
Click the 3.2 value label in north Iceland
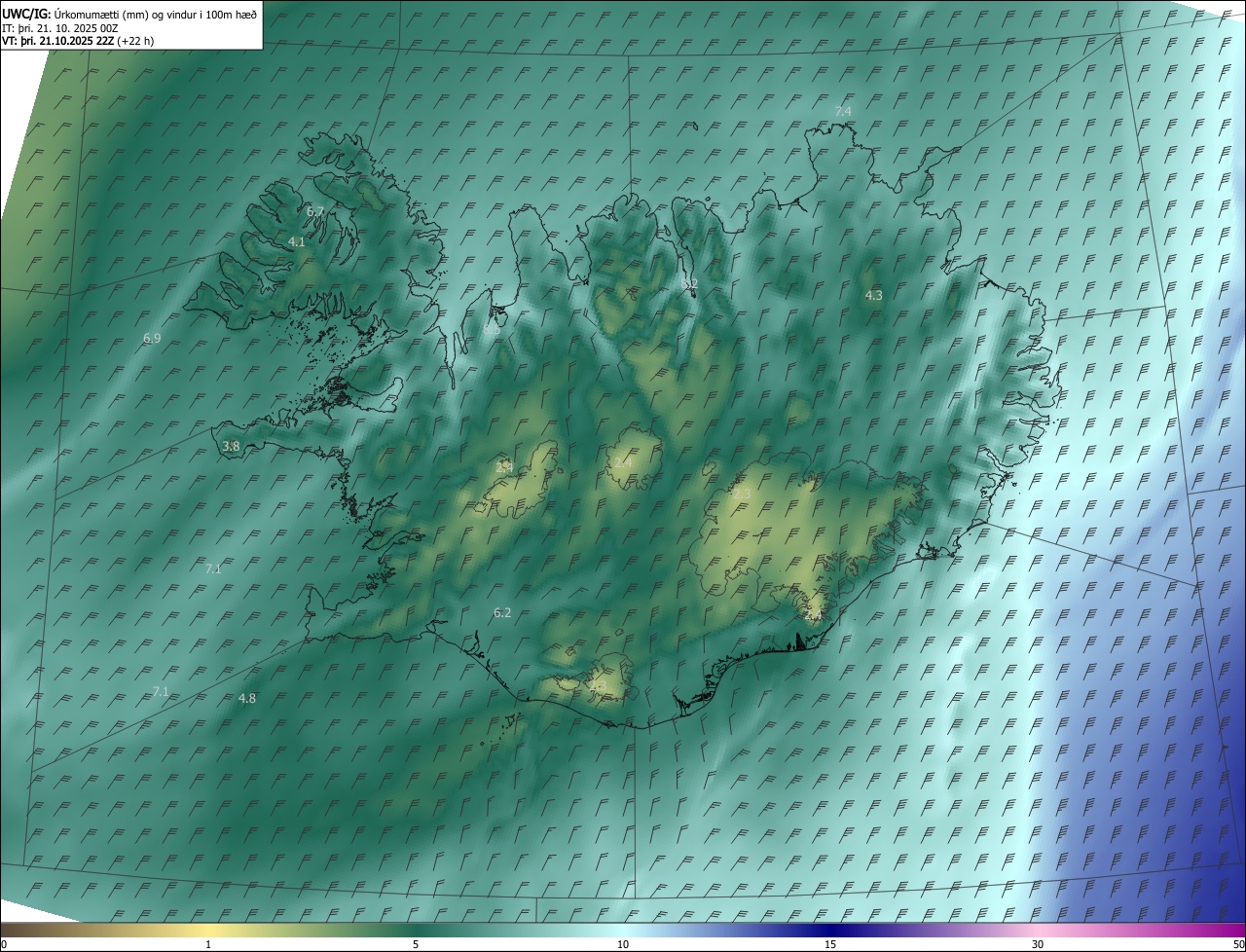click(690, 283)
